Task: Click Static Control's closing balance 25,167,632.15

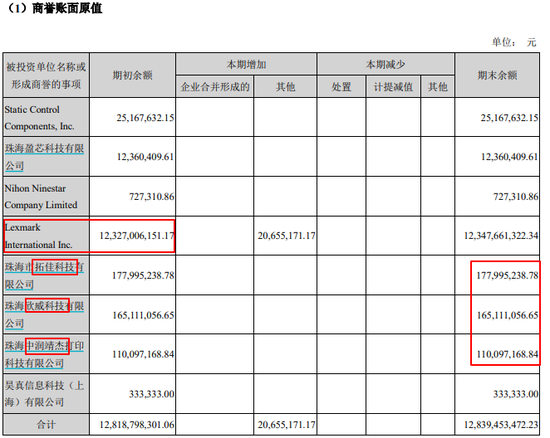Action: point(509,117)
